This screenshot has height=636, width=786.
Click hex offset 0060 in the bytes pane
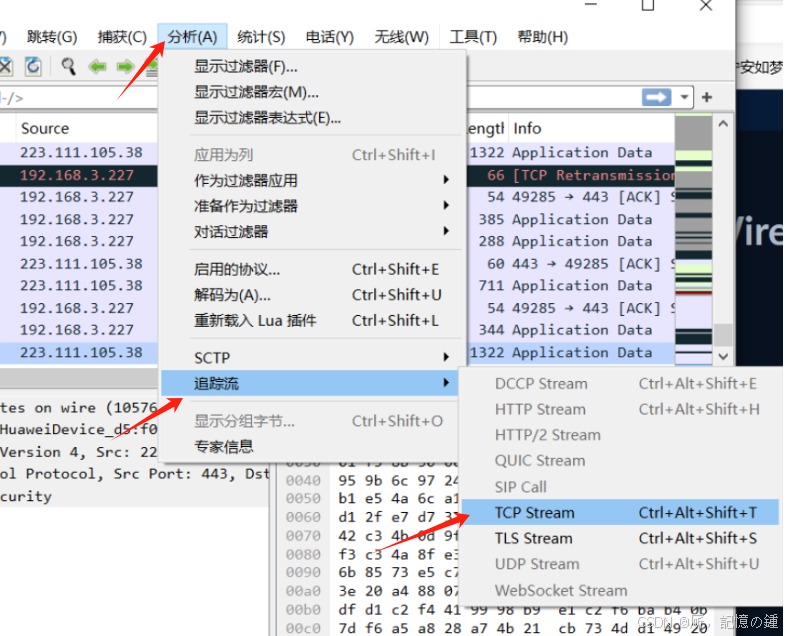coord(303,517)
